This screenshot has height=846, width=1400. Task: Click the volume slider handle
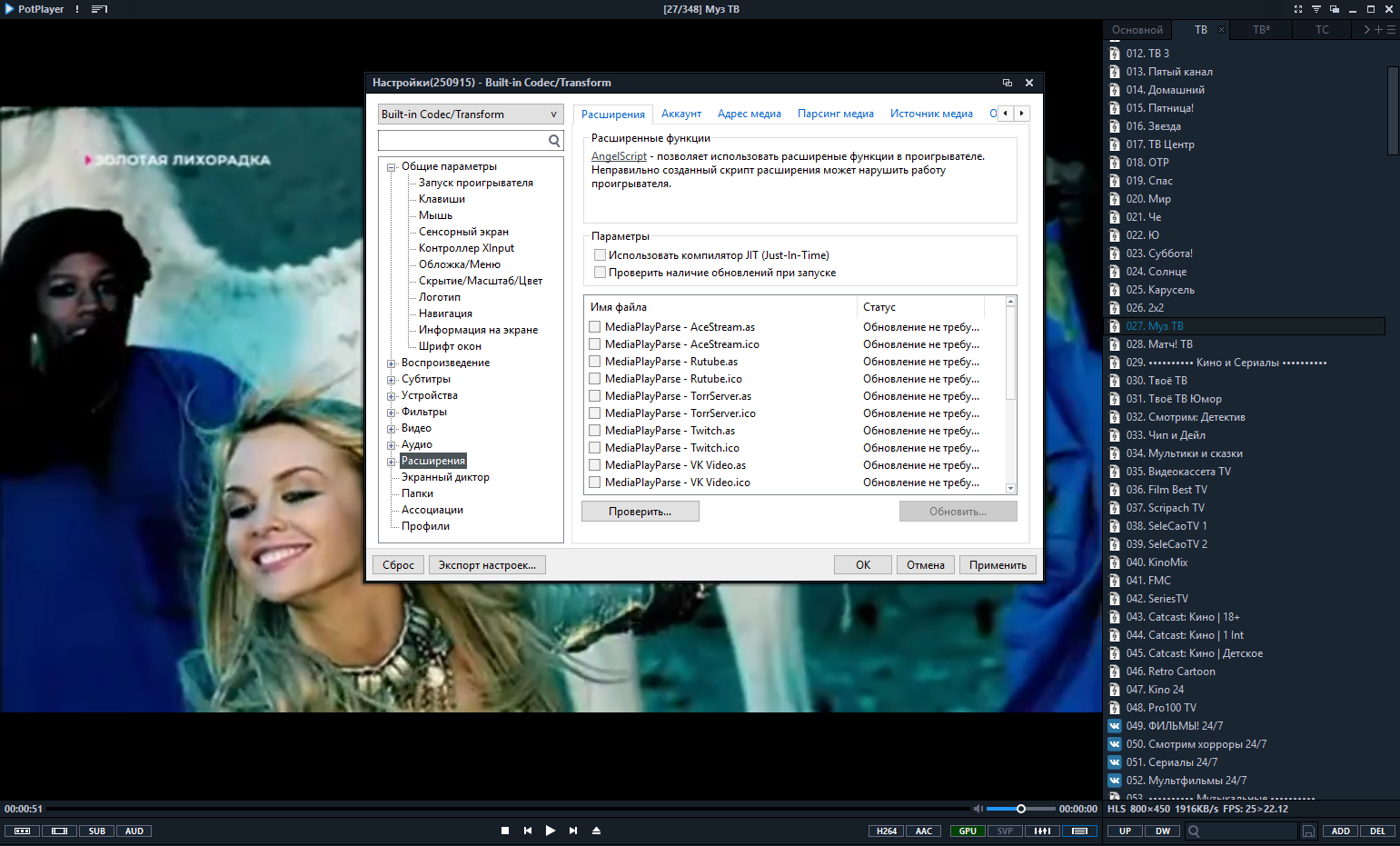coord(1021,809)
